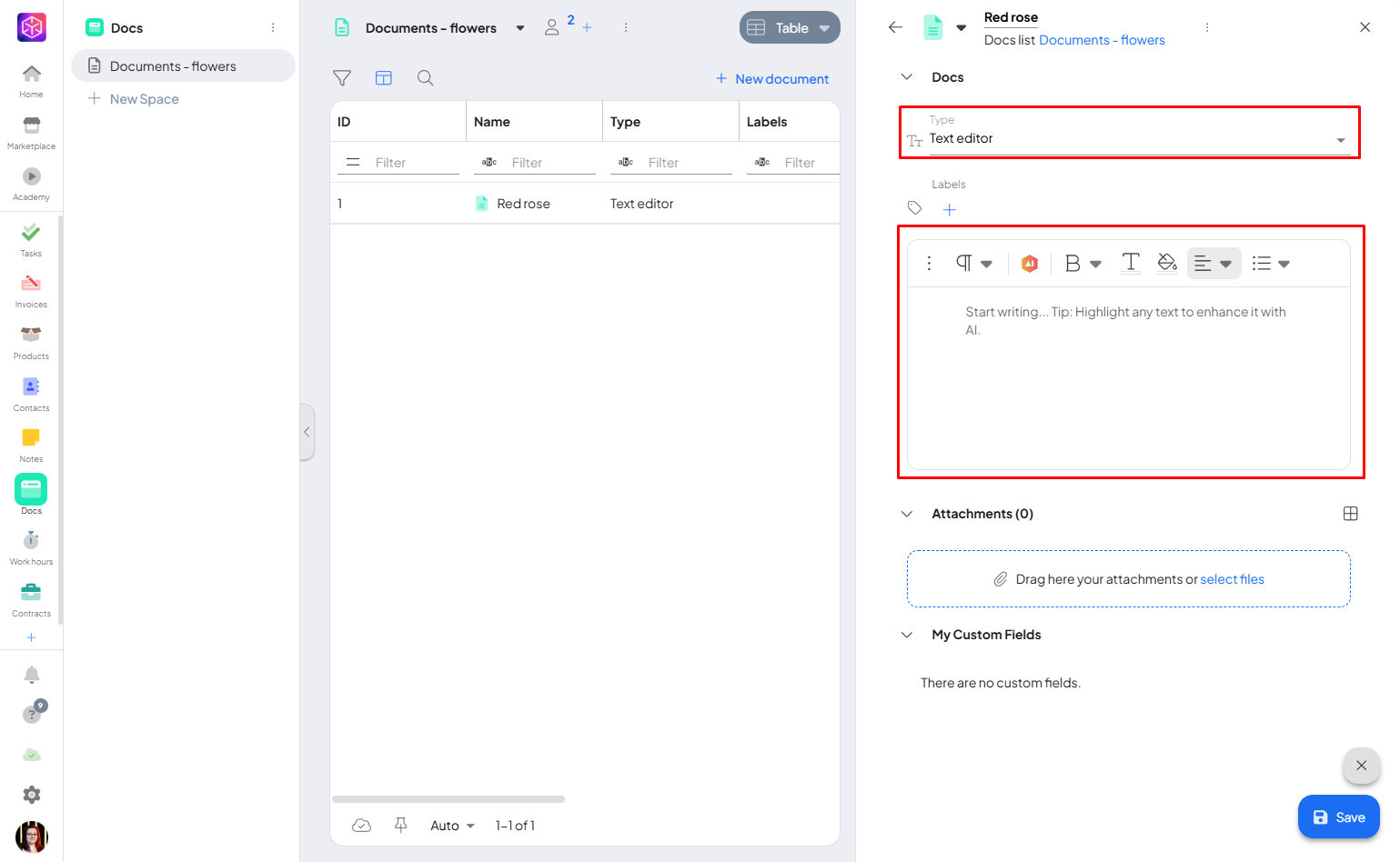Viewport: 1400px width, 862px height.
Task: Open Work hours app in sidebar
Action: [31, 548]
